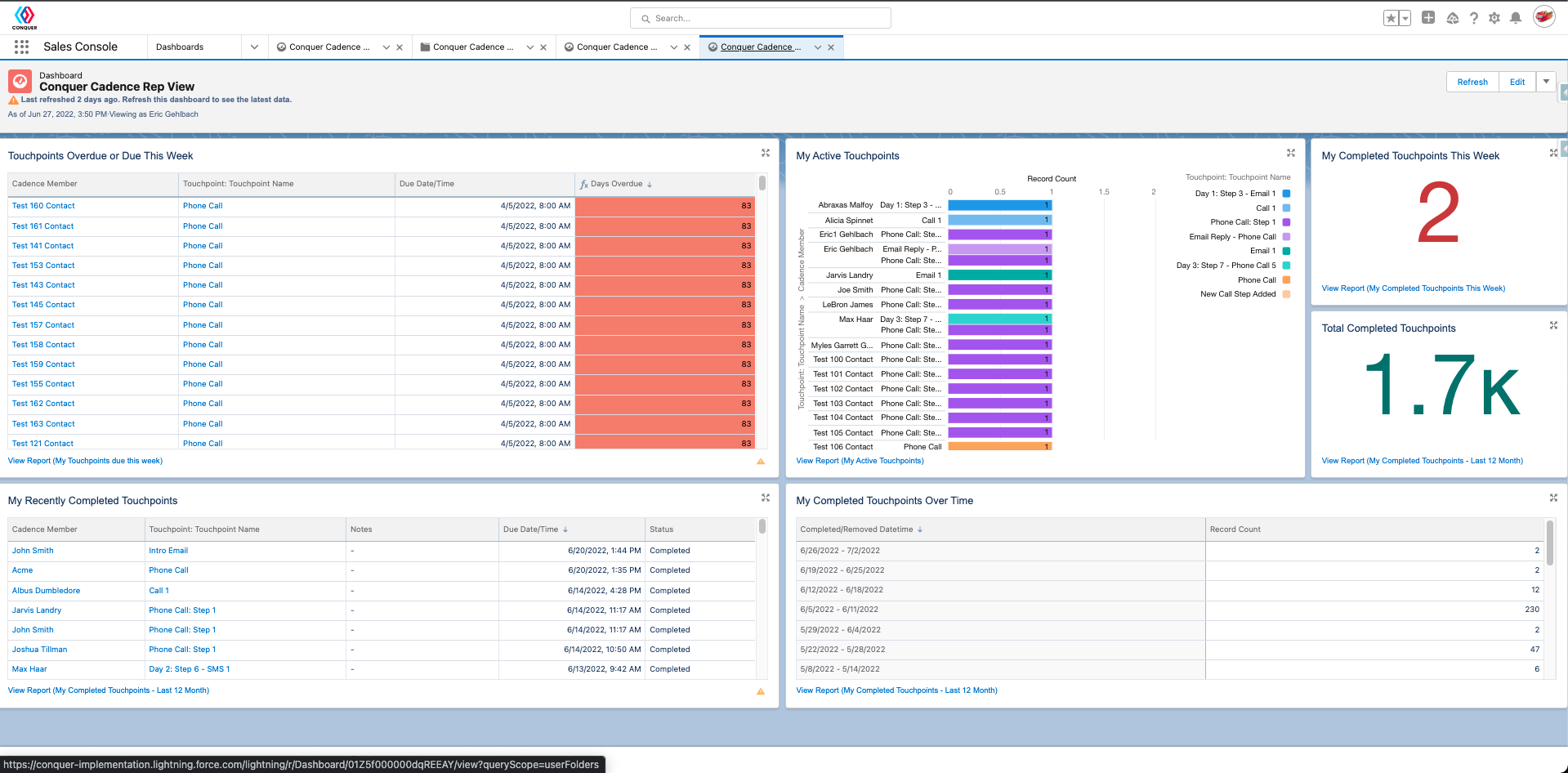Expand My Active Touchpoints widget

[x=1291, y=153]
